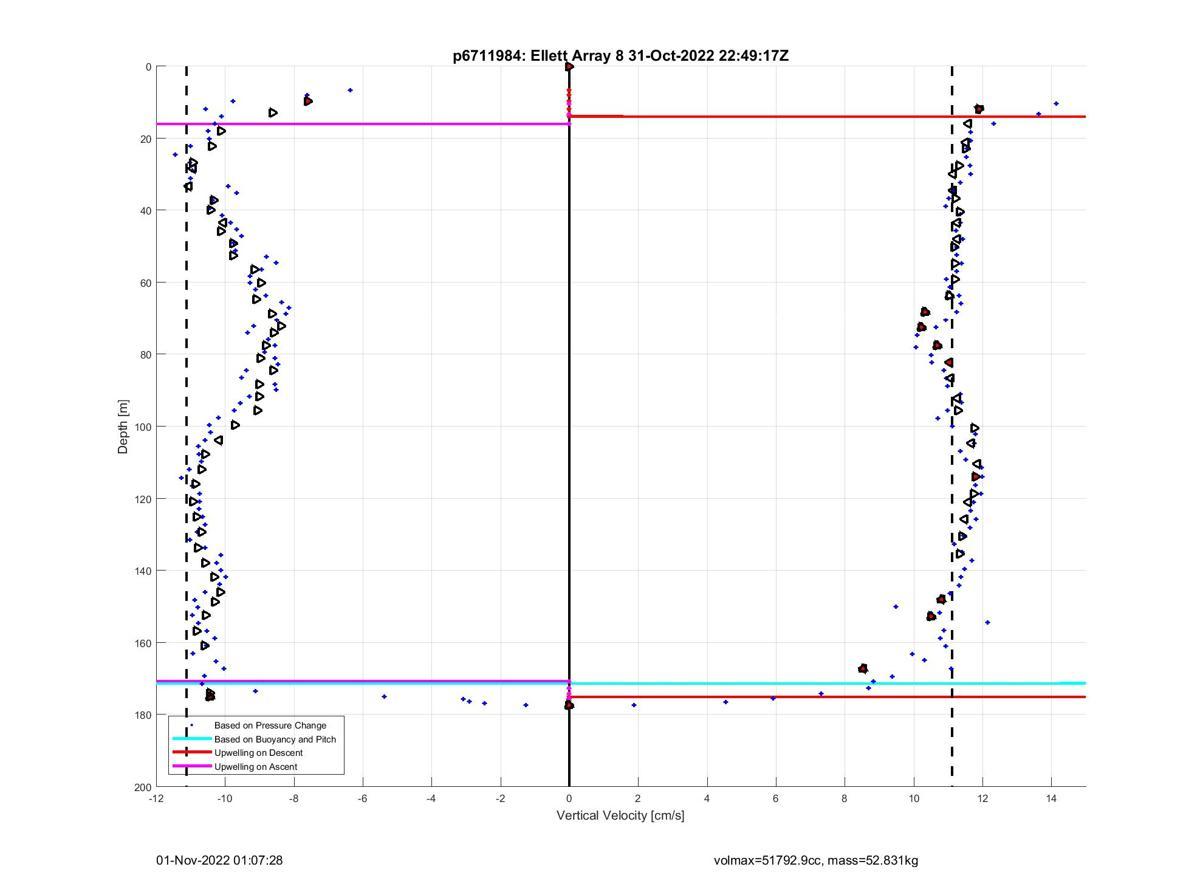Click the timestamp '01-Nov-2022 01:07:28'
Viewport: 1200px width, 885px height.
(219, 860)
